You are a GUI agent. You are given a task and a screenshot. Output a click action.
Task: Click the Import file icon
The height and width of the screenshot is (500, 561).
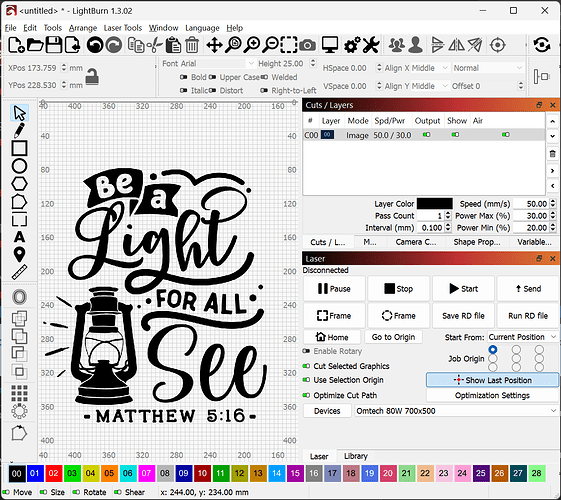tap(73, 45)
